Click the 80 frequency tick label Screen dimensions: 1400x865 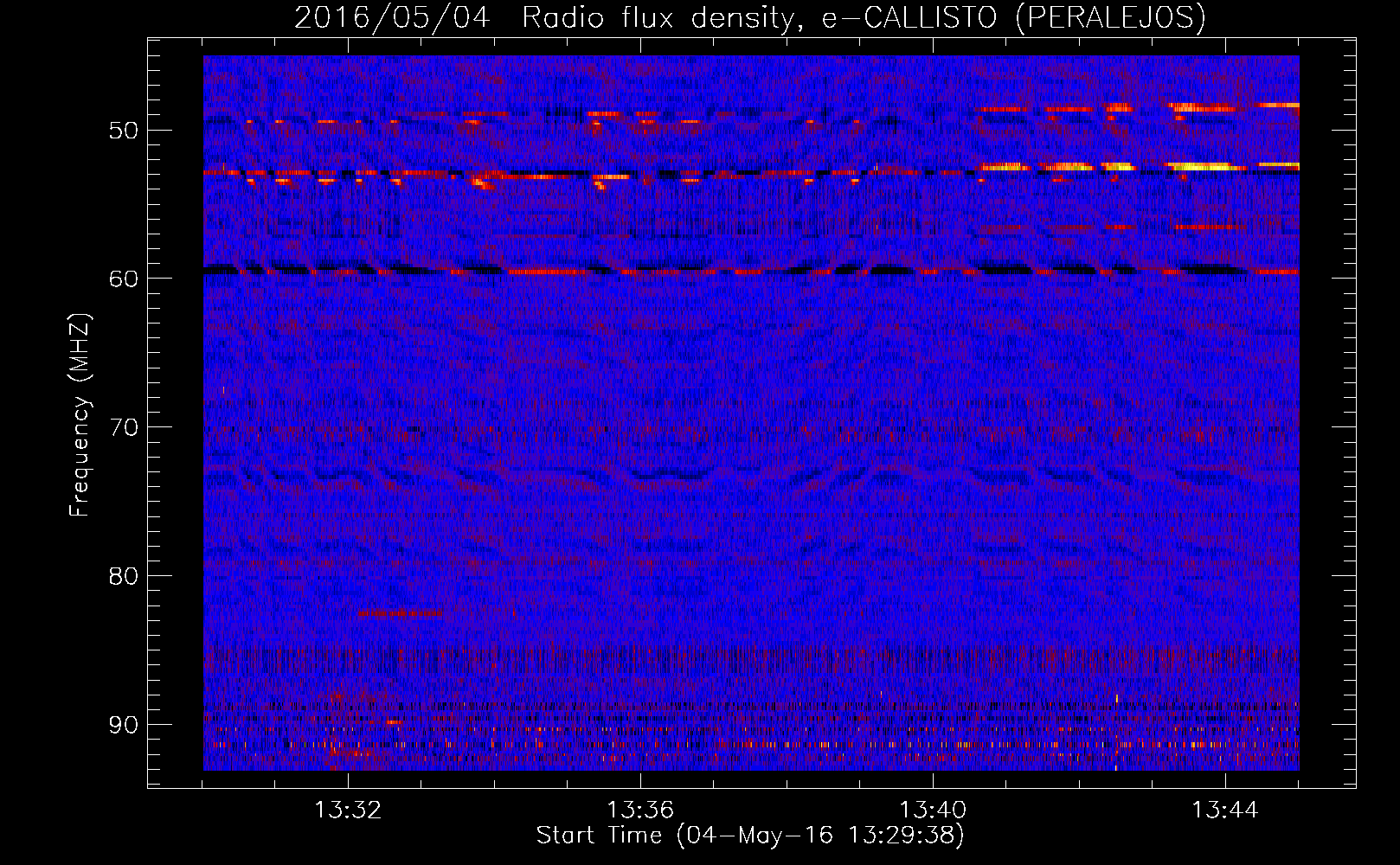click(x=124, y=576)
